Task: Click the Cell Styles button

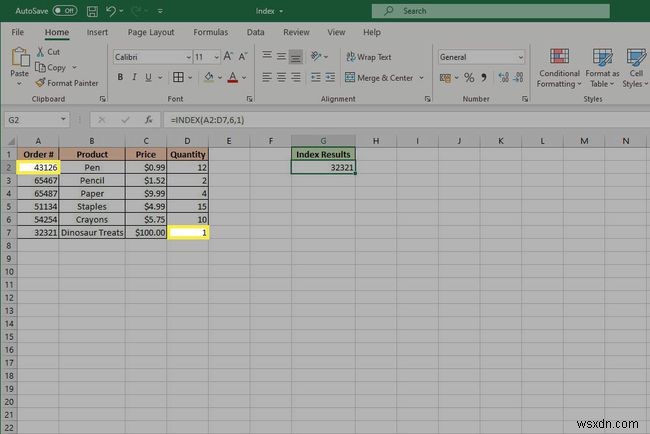Action: pos(635,68)
